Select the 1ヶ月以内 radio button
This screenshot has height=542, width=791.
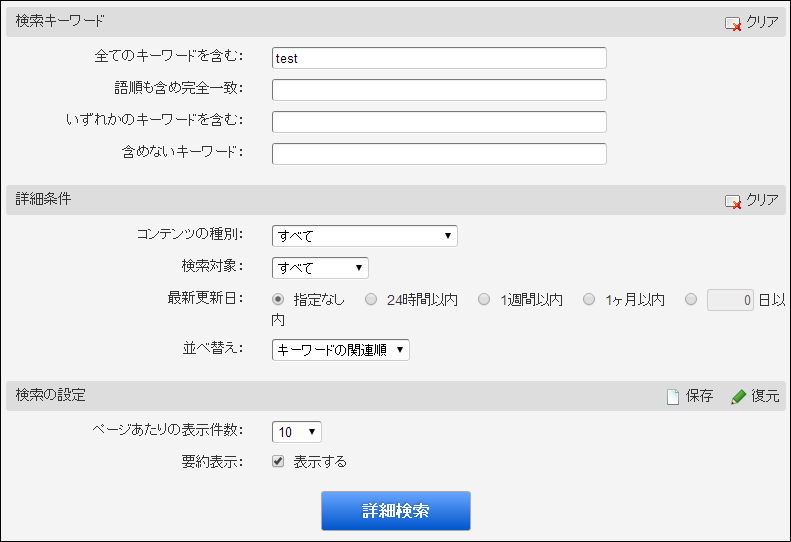tap(589, 299)
